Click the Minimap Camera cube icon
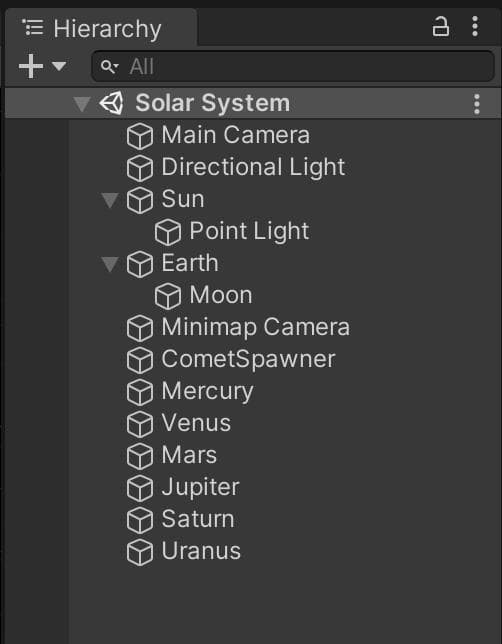This screenshot has height=644, width=502. click(x=140, y=329)
